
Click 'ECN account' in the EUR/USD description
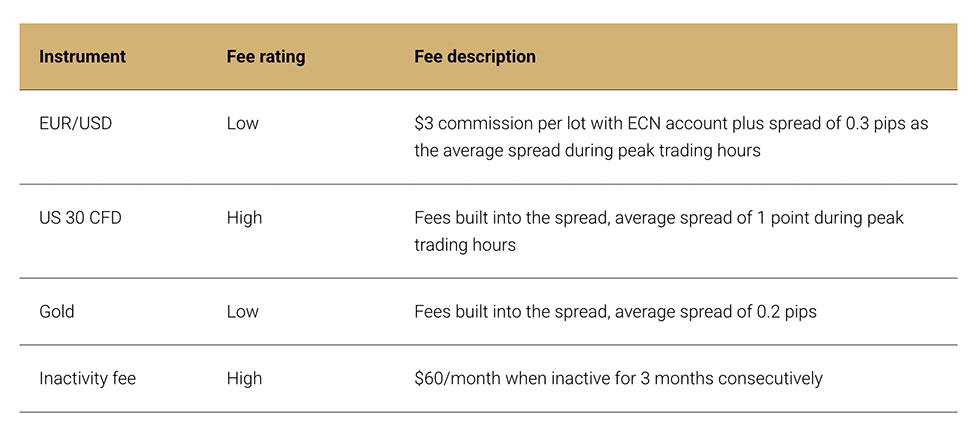point(674,123)
